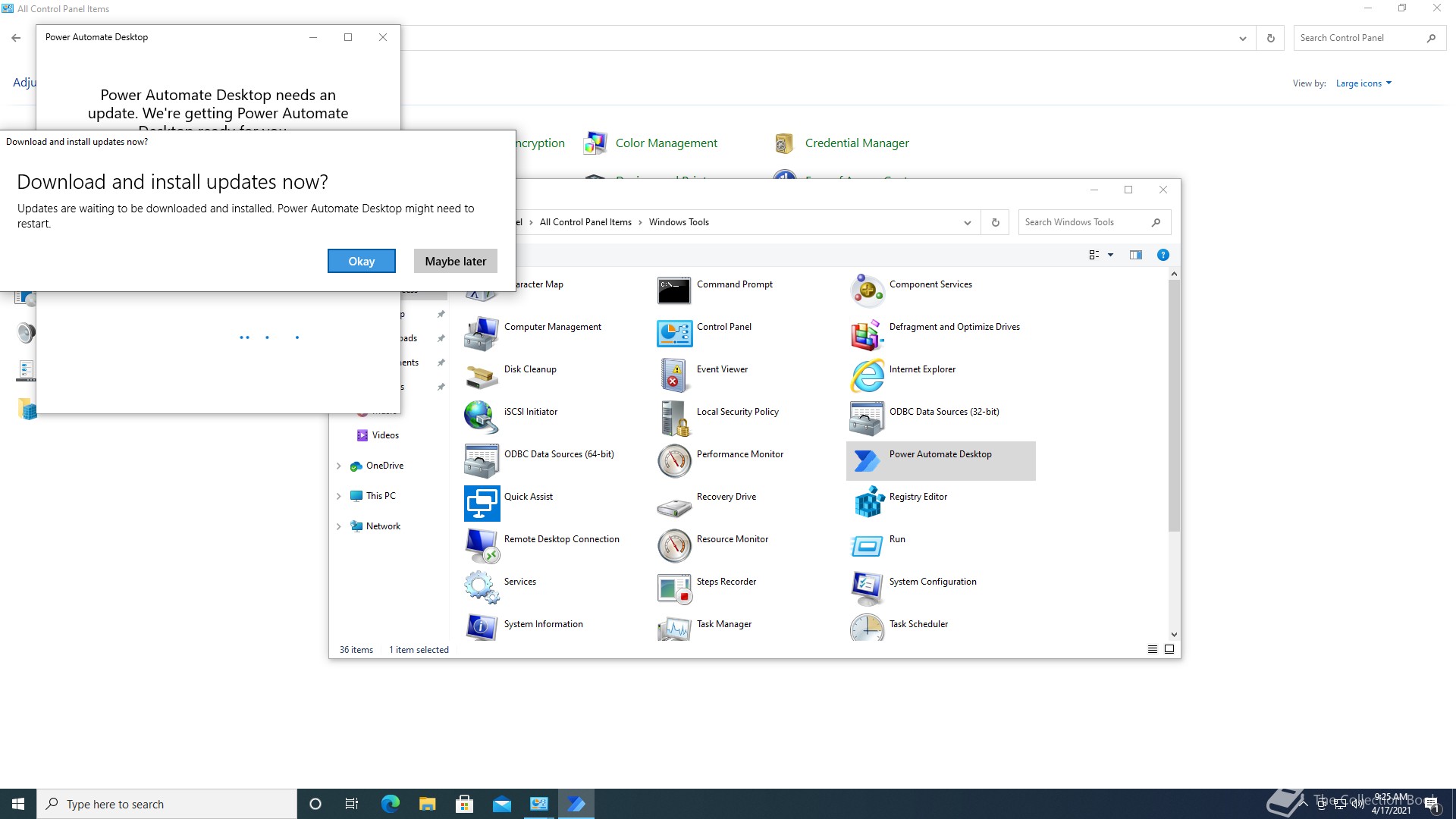Open Windows Tools help icon
This screenshot has height=819, width=1456.
[x=1163, y=255]
